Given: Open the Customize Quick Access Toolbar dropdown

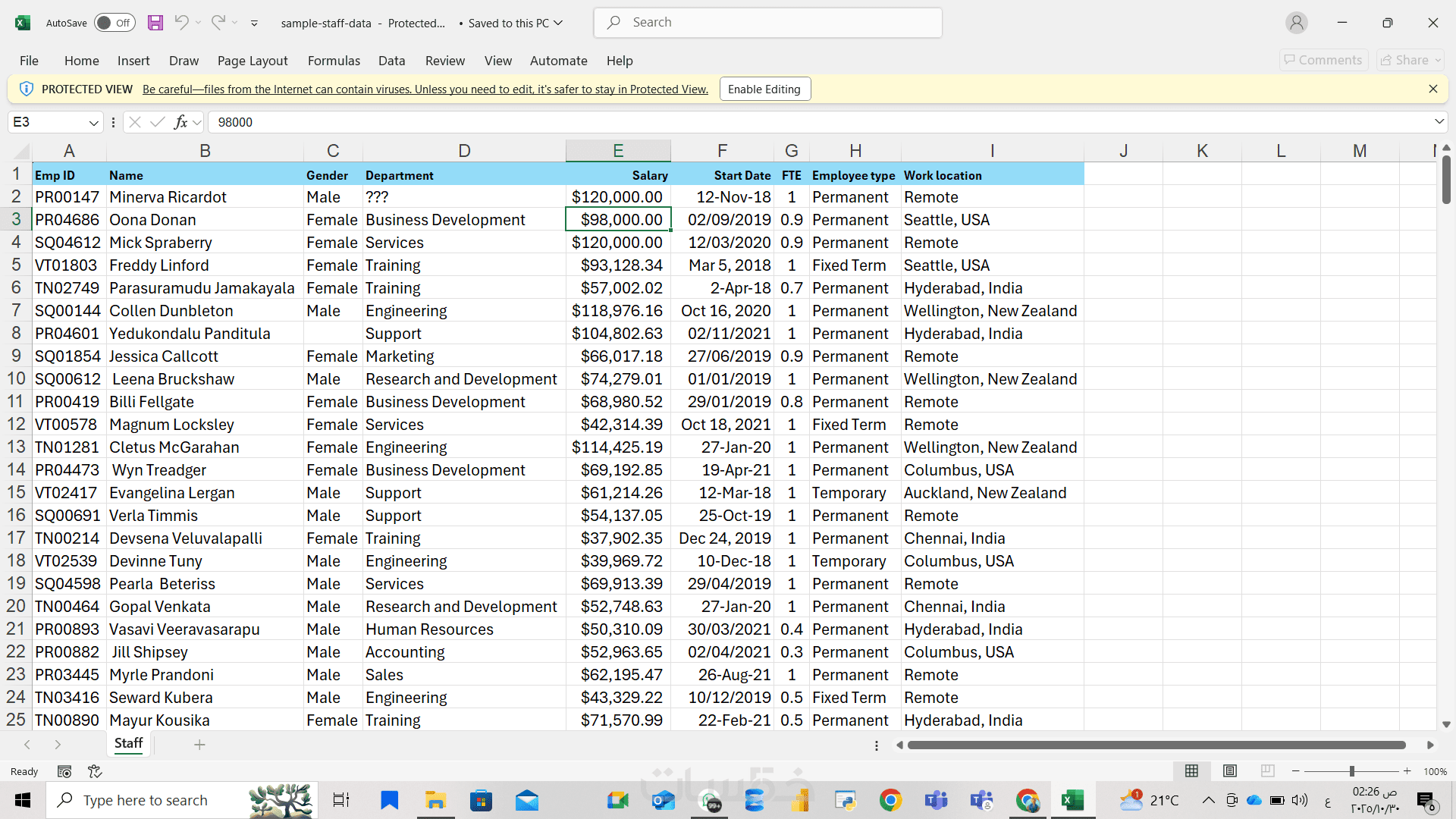Looking at the screenshot, I should coord(254,24).
